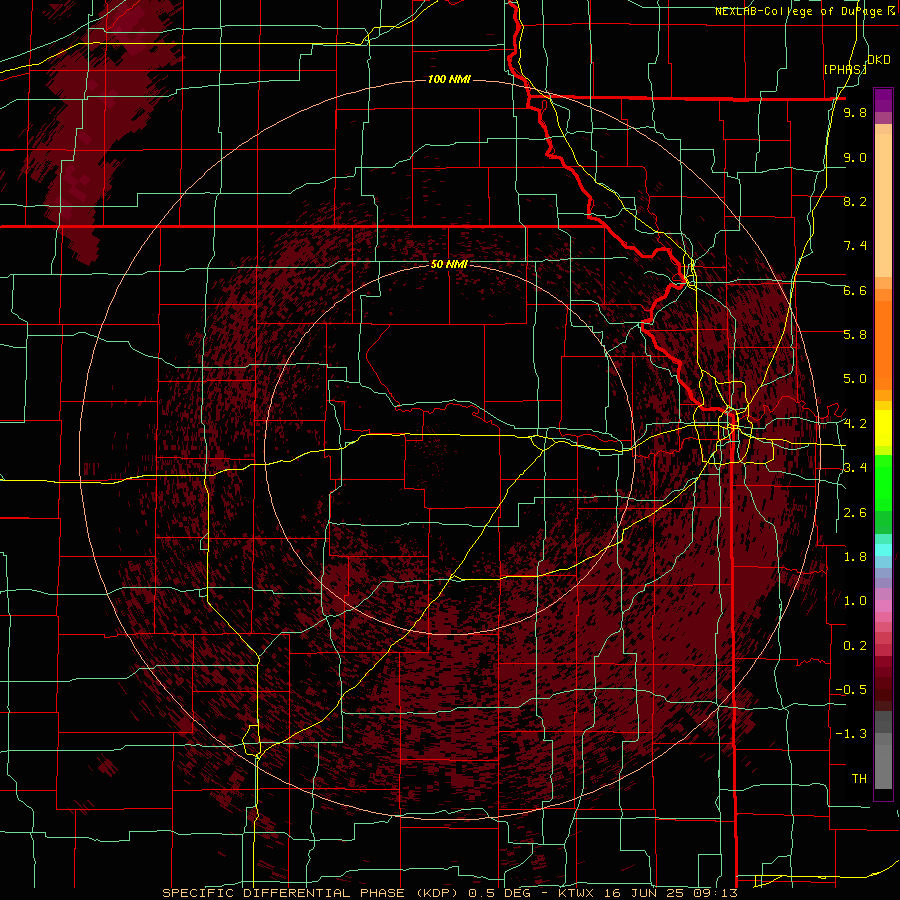Viewport: 900px width, 900px height.
Task: Click the 8.2 legend value
Action: pos(855,202)
